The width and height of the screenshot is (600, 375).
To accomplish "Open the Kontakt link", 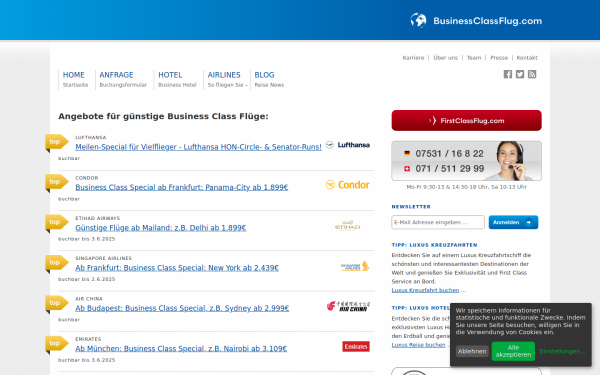I will click(527, 58).
